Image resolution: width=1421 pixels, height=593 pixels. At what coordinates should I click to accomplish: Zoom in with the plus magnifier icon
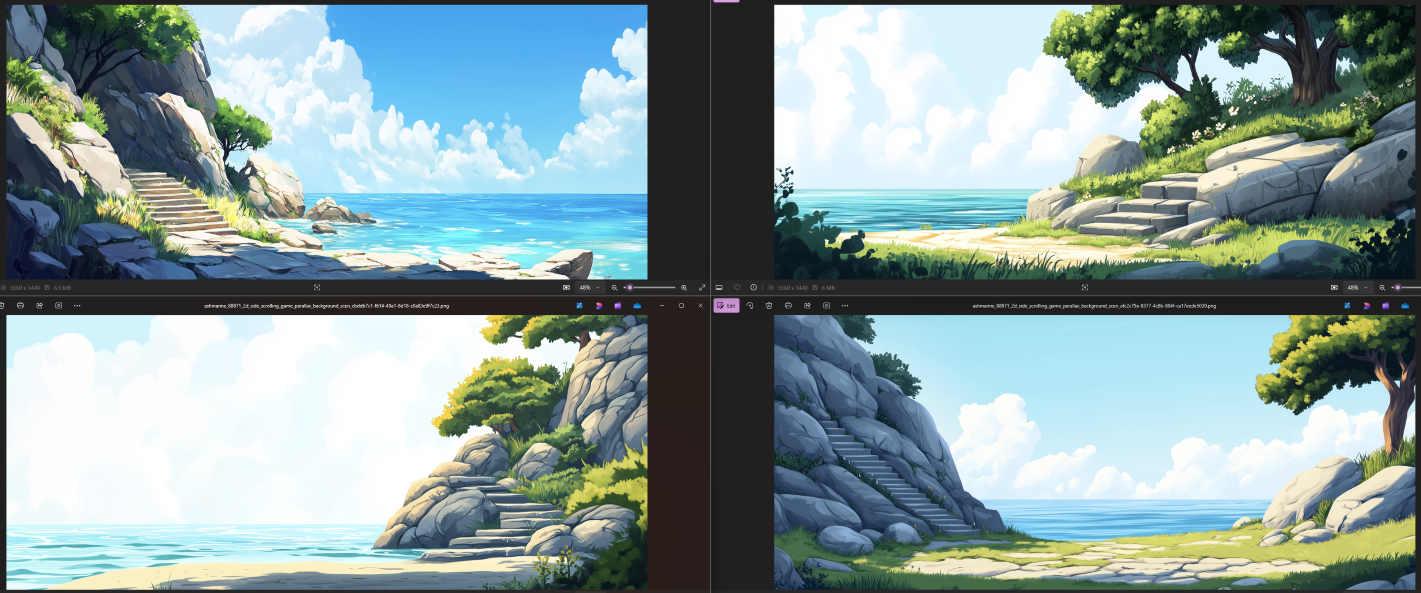pyautogui.click(x=684, y=287)
